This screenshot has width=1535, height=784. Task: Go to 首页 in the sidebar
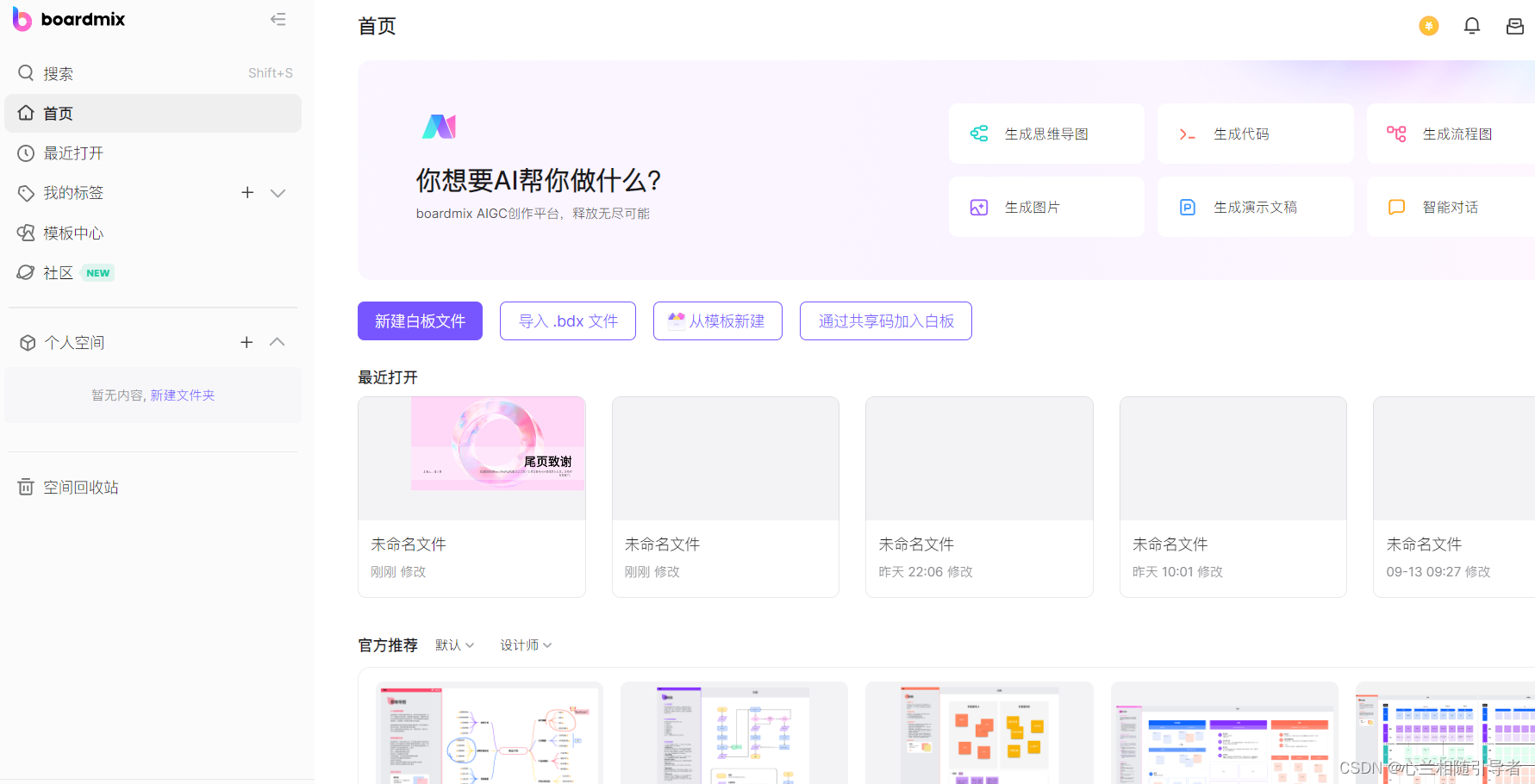click(153, 113)
